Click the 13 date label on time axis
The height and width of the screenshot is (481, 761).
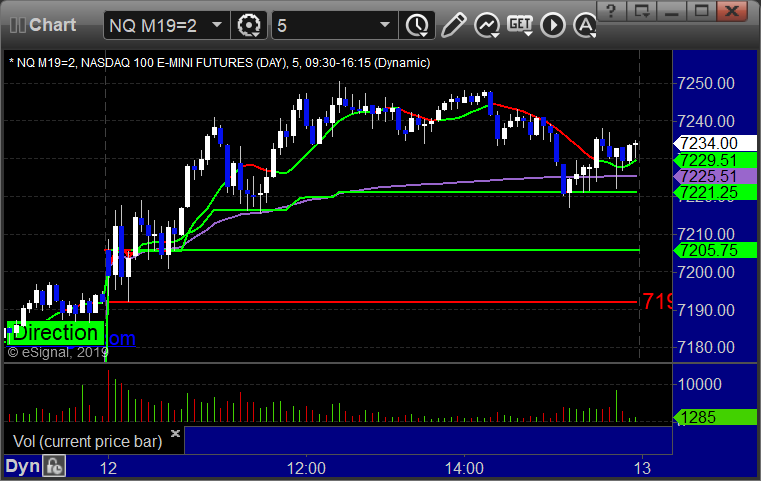tap(642, 468)
